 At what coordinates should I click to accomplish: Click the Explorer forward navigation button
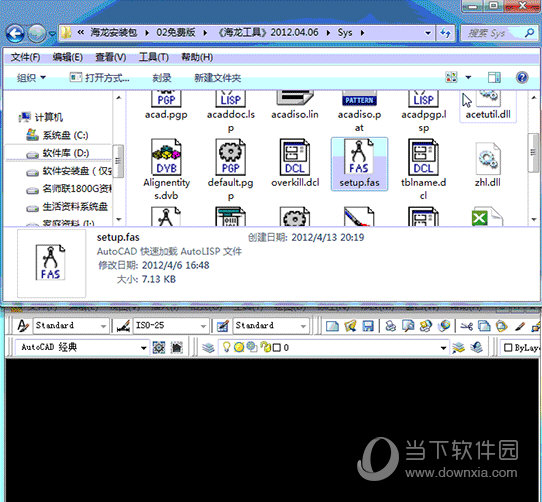click(x=37, y=34)
